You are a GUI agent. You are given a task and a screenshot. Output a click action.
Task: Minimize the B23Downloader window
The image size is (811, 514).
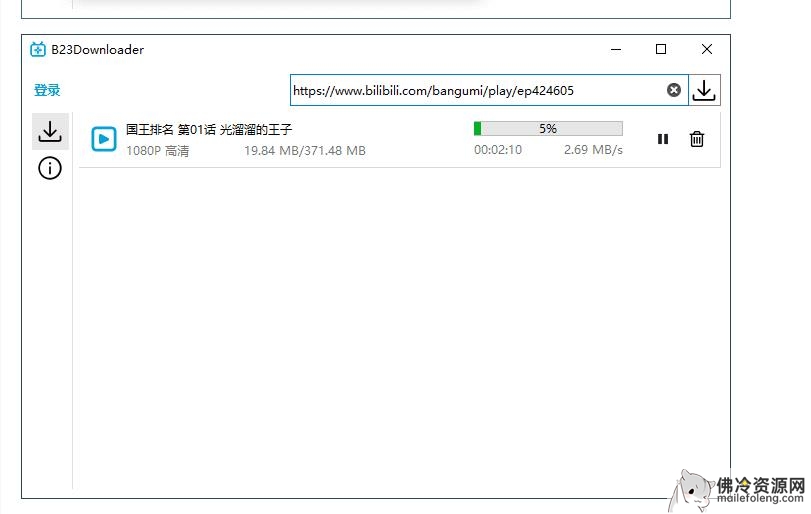click(614, 49)
